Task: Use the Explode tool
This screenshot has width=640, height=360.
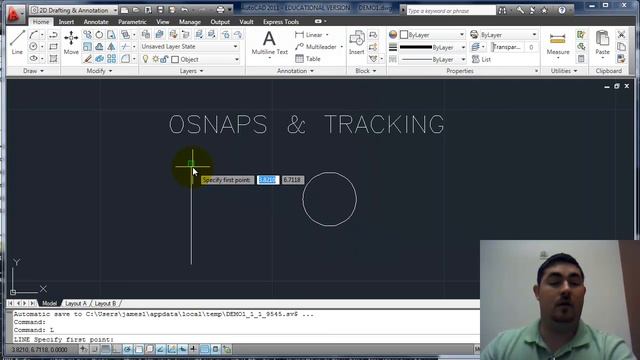Action: 99,59
